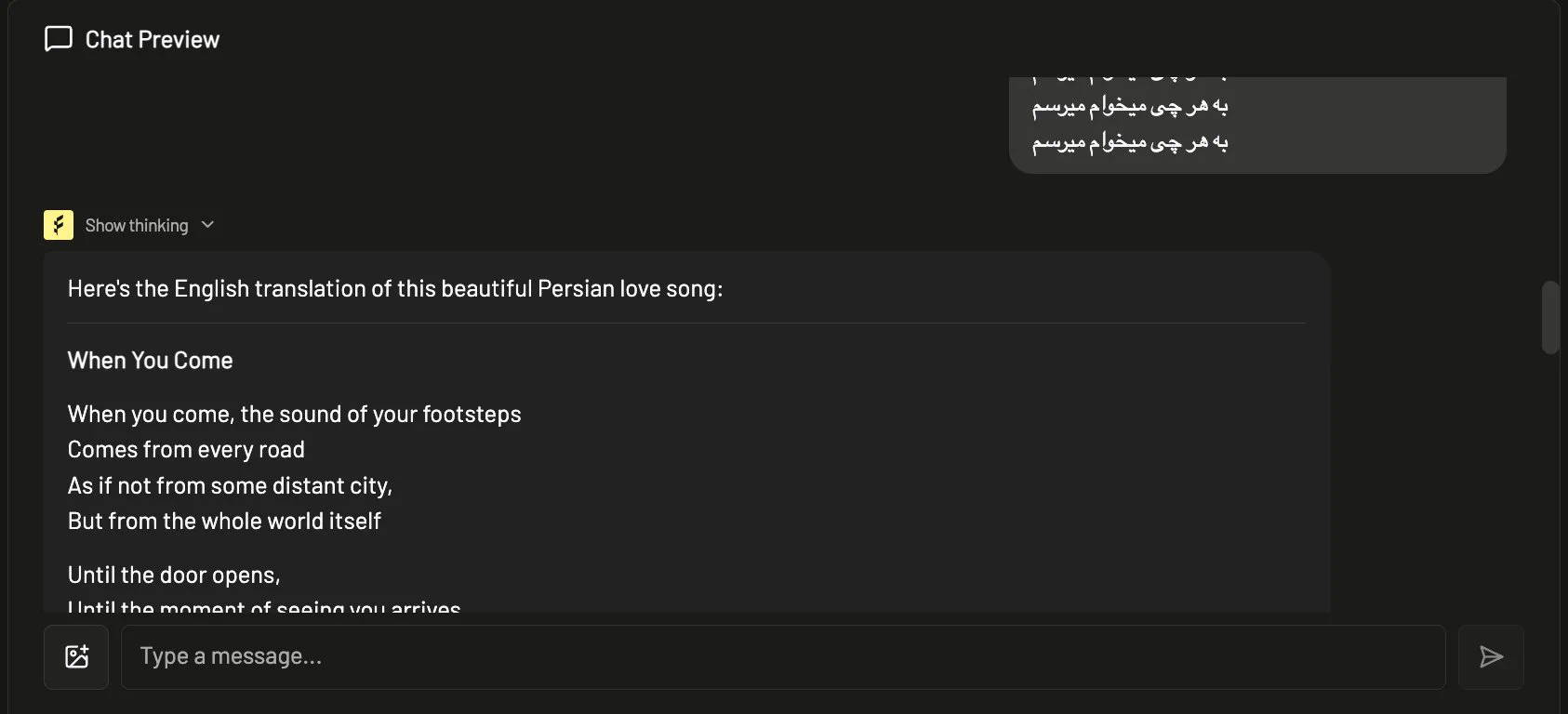Click the yellow assistant avatar icon
Image resolution: width=1568 pixels, height=714 pixels.
[x=59, y=225]
